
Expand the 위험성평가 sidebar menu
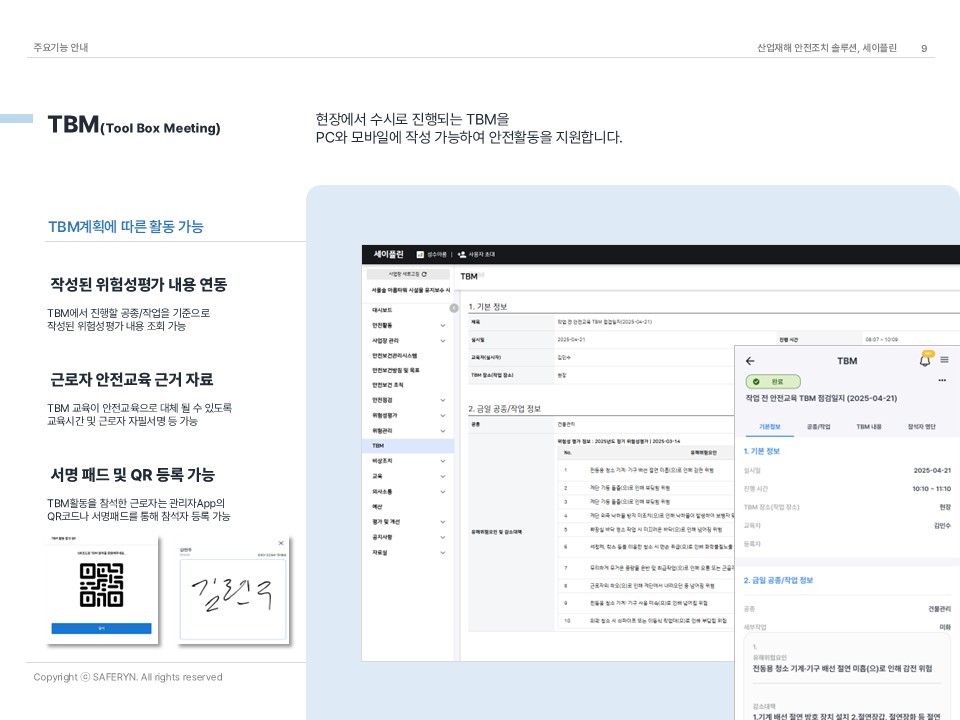(442, 415)
